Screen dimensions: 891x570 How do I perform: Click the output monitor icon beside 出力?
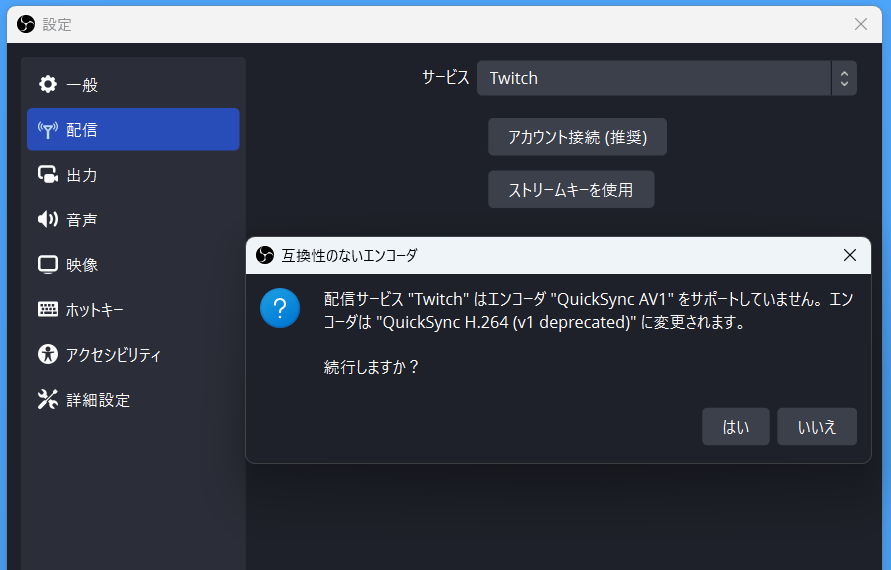48,174
